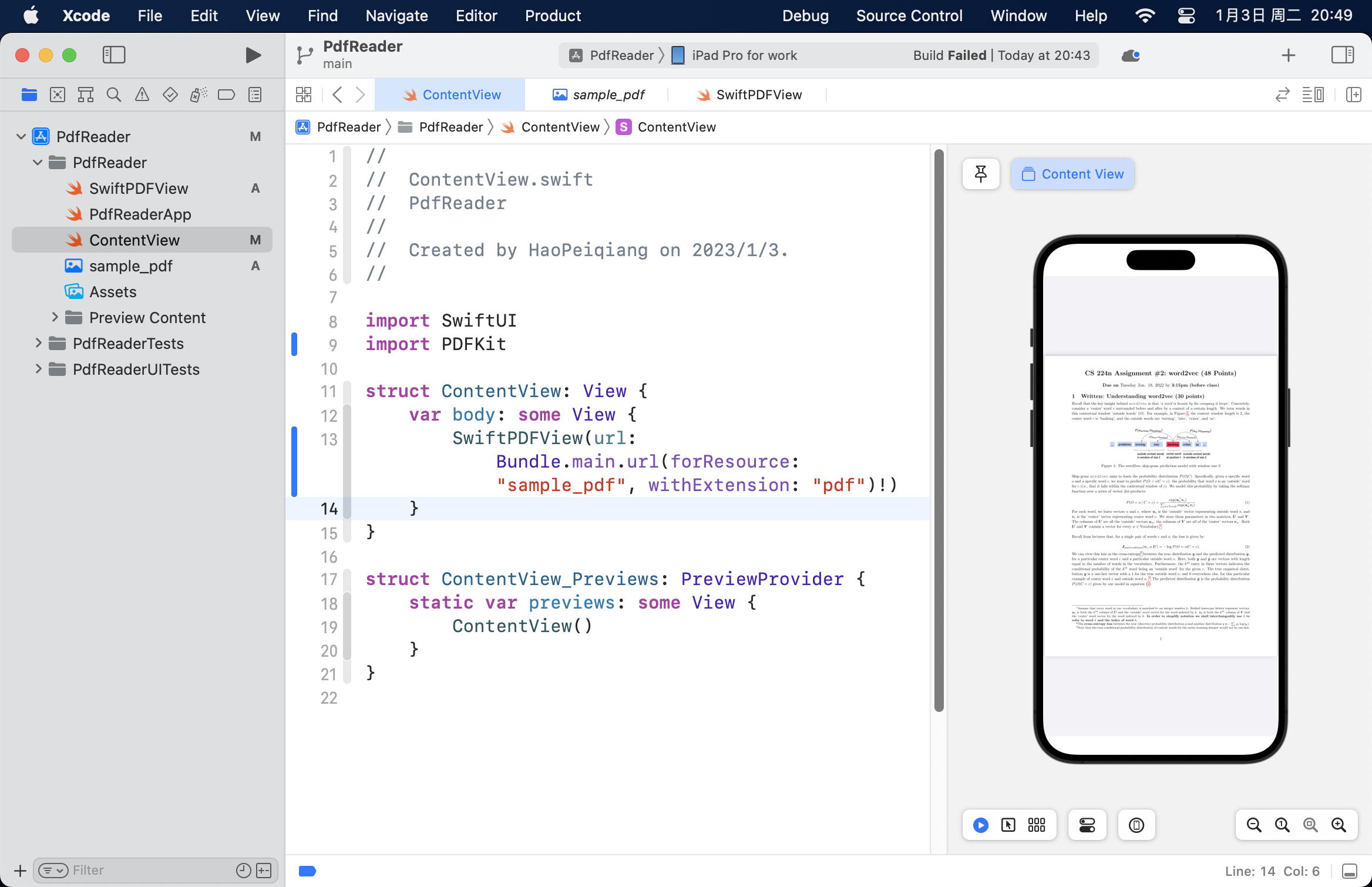The width and height of the screenshot is (1372, 887).
Task: Expand the Preview Content folder
Action: point(55,317)
